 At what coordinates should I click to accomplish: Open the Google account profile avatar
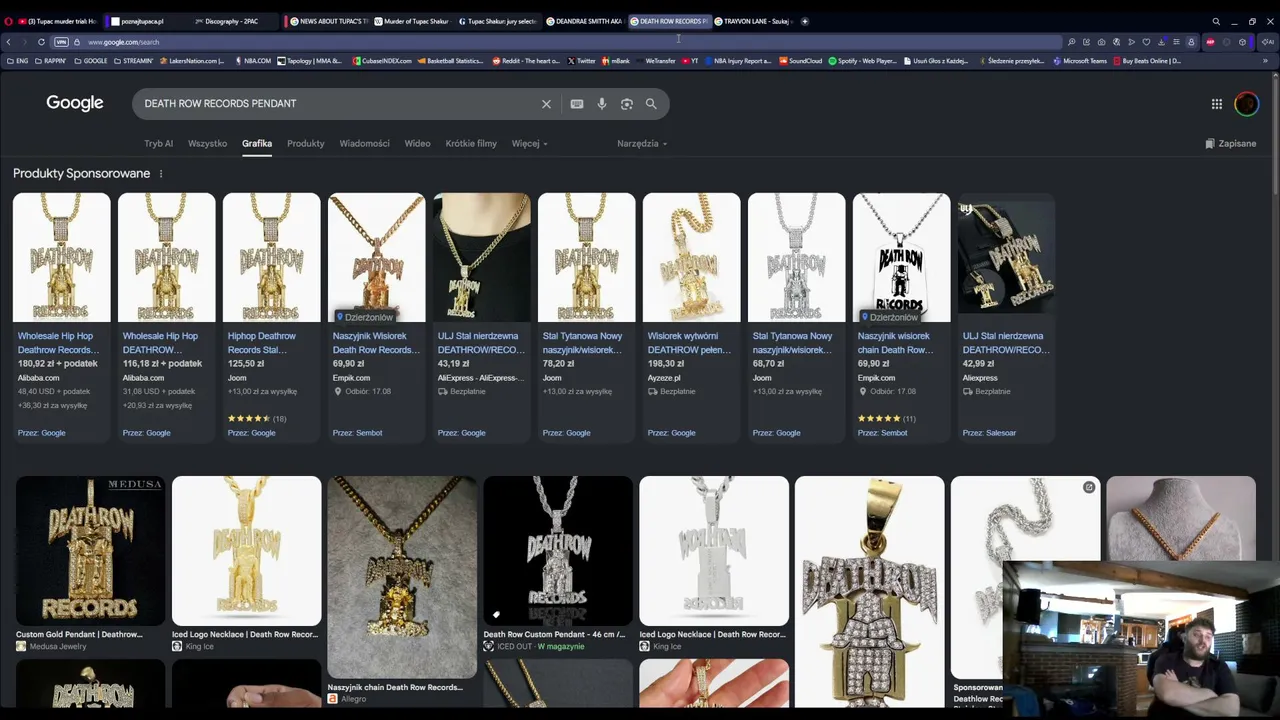(1246, 104)
